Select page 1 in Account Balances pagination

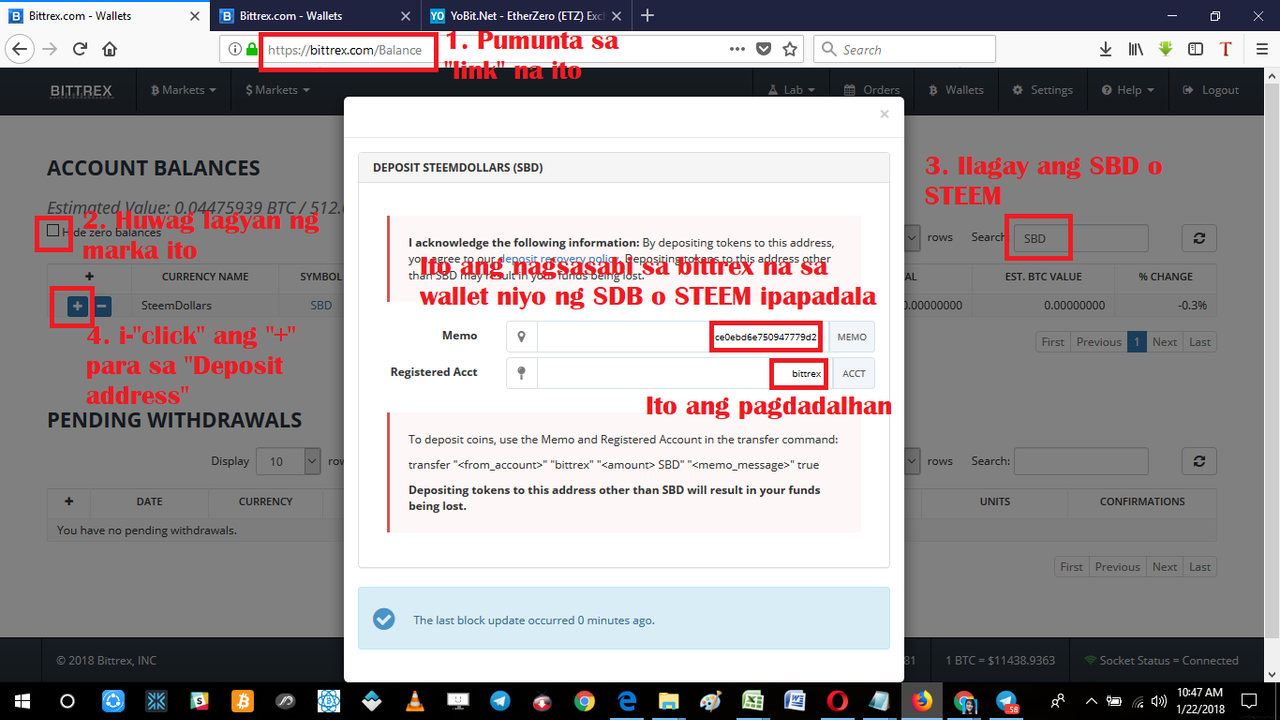point(1136,342)
